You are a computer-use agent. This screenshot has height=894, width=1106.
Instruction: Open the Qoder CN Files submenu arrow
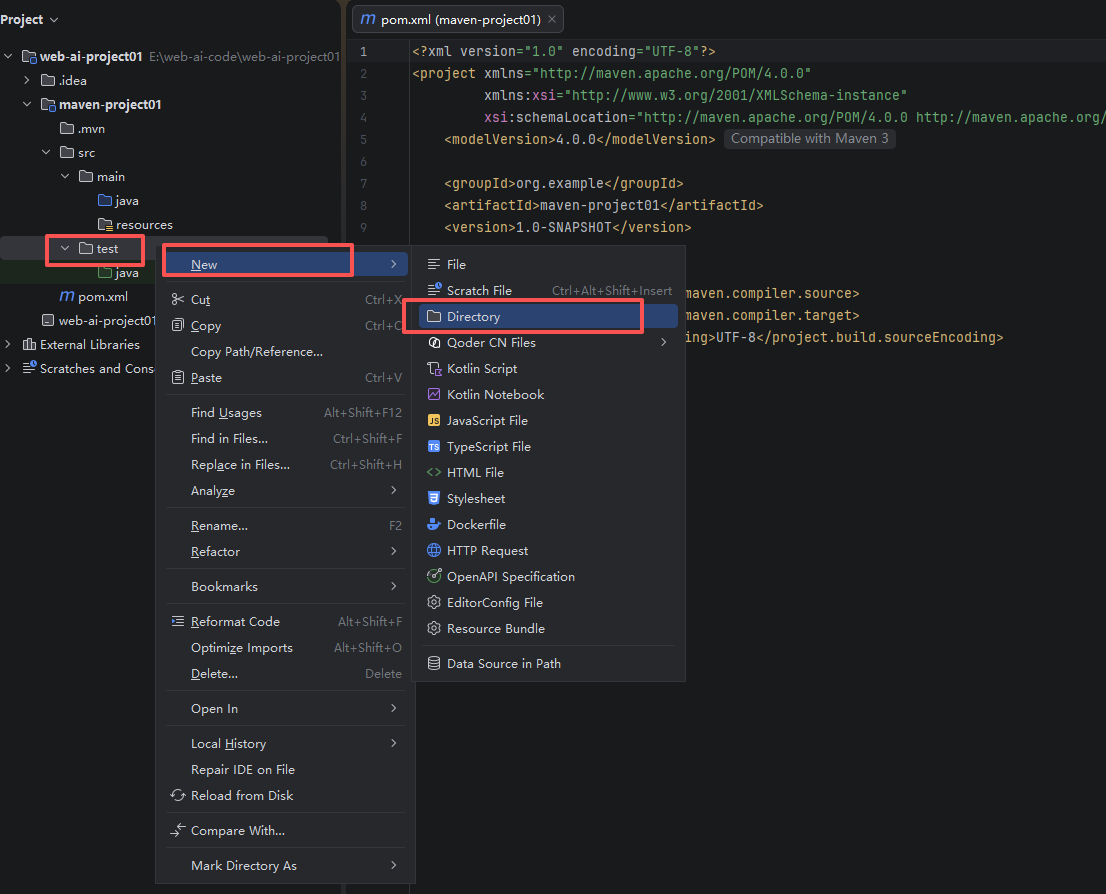663,342
